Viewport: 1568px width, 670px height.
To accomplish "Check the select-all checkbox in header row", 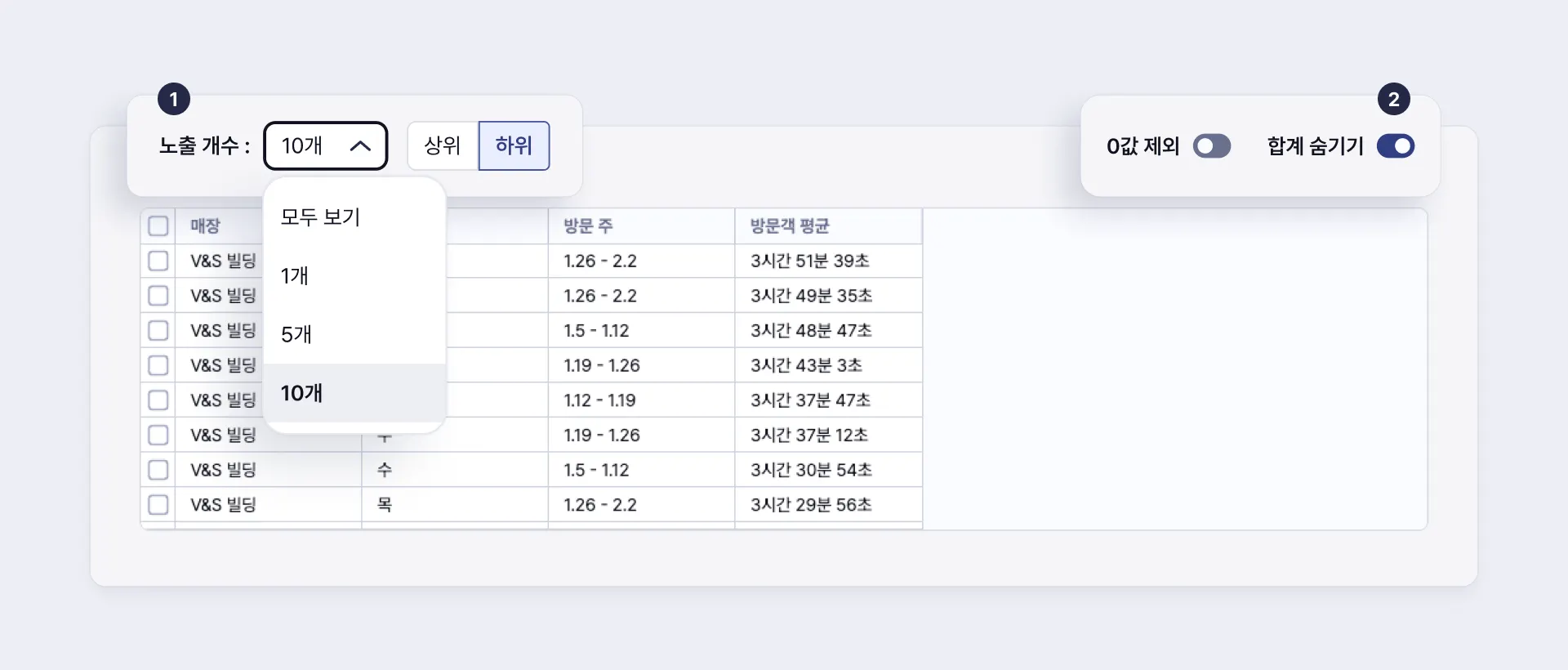I will click(x=158, y=226).
